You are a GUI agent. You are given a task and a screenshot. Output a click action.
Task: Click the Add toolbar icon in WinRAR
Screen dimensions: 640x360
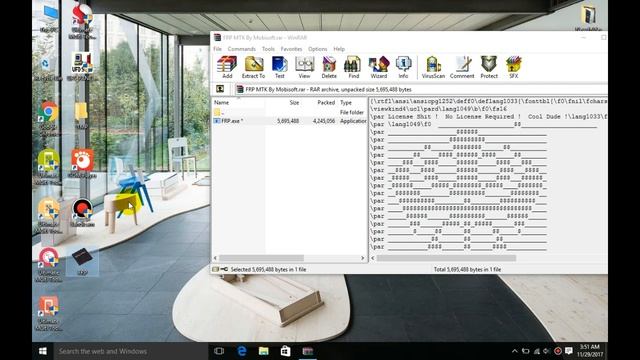click(x=227, y=67)
